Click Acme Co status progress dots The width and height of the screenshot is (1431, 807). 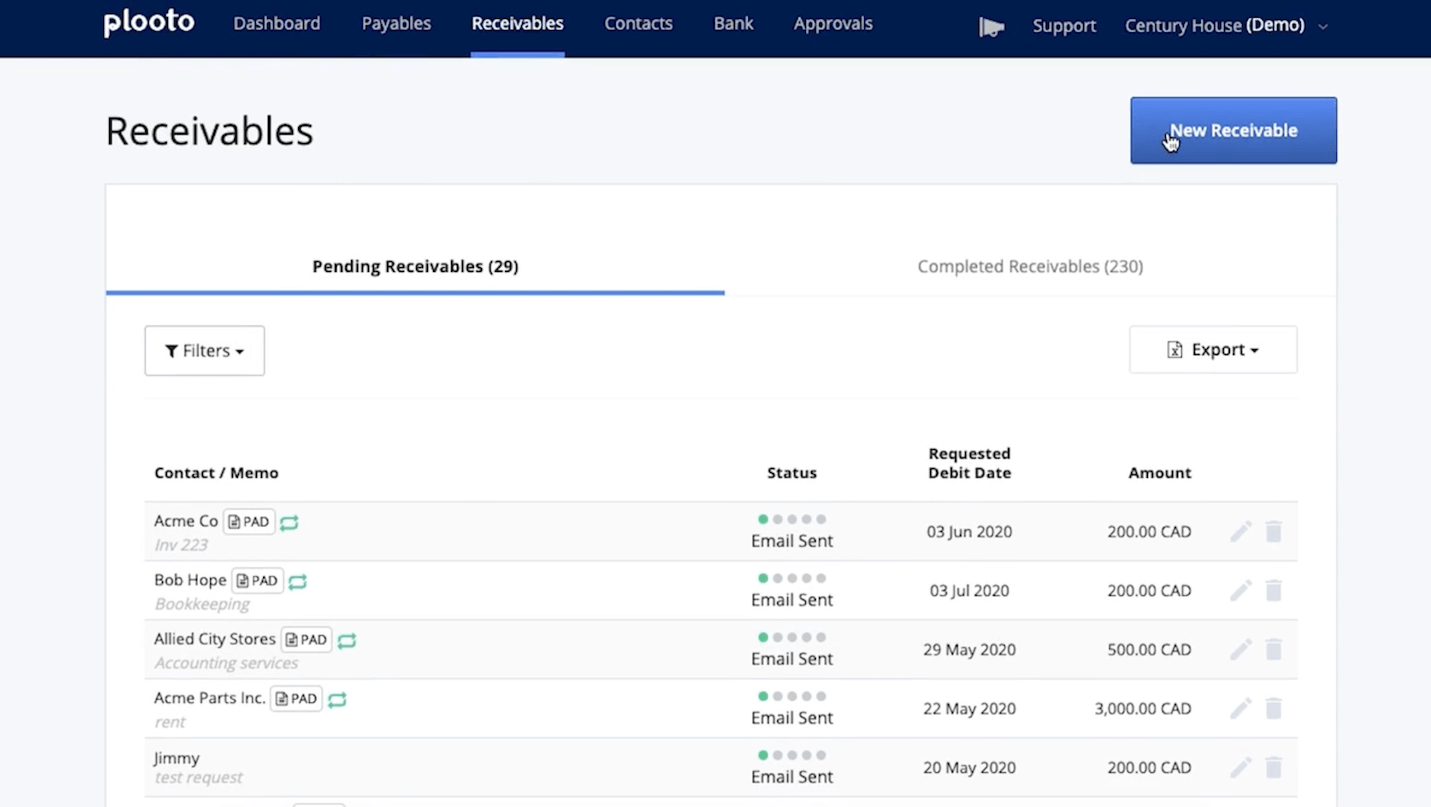coord(792,520)
